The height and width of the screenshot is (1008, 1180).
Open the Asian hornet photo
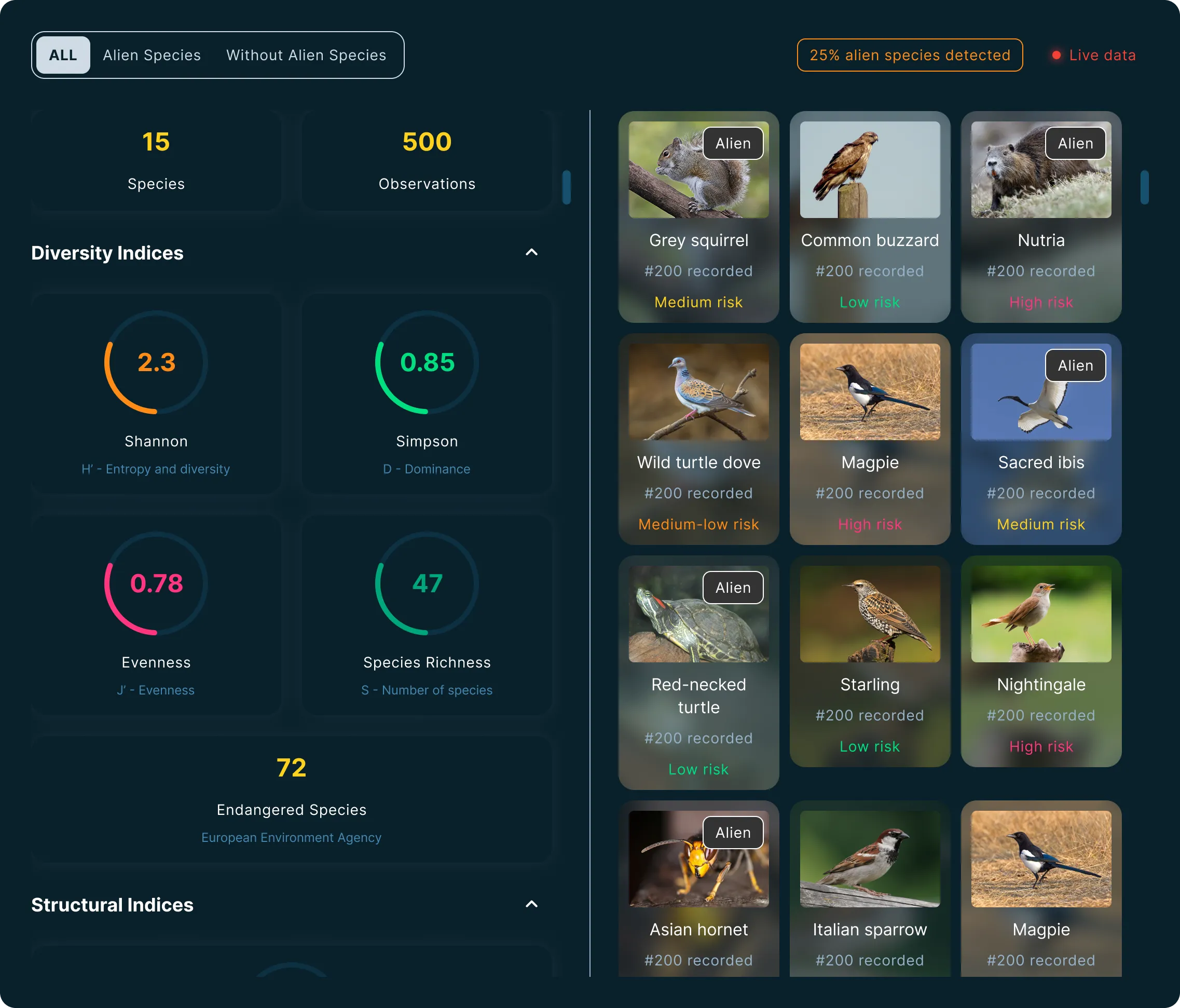699,859
